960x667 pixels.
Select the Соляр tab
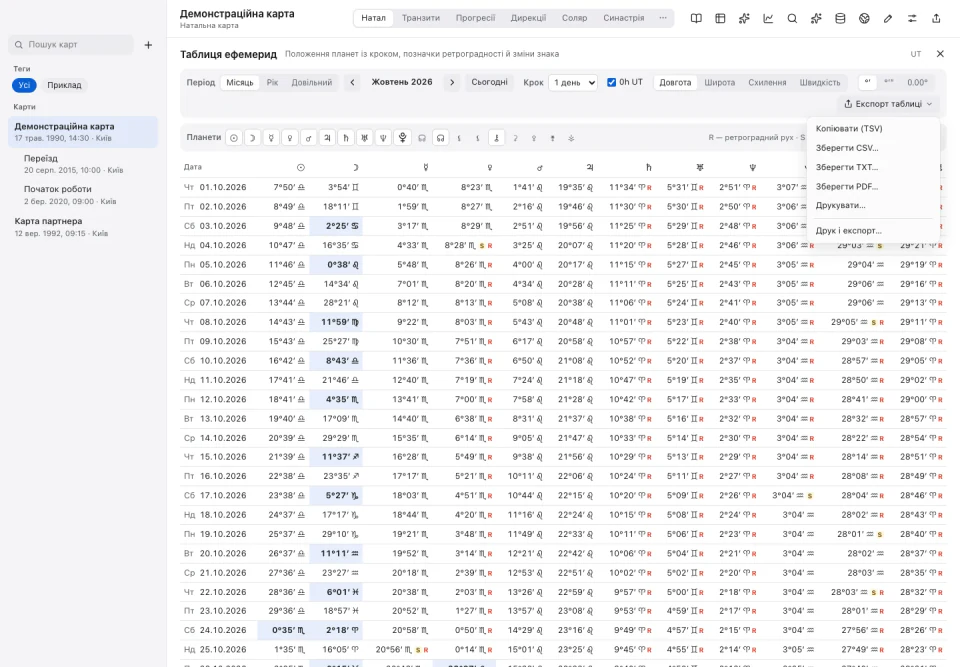pos(574,18)
